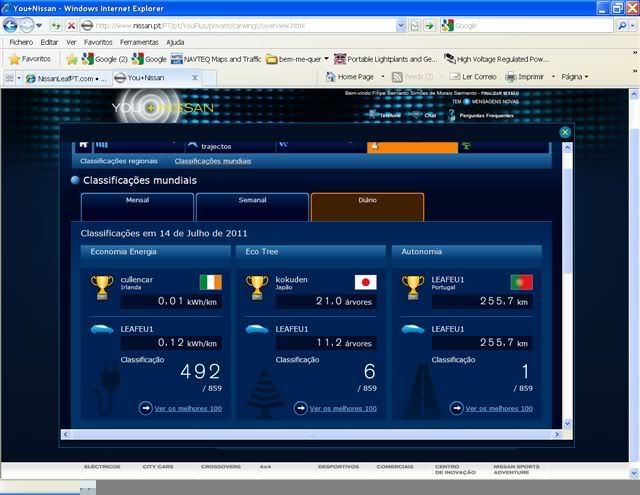Select the orange highlighted rankings tab
Screen dimensions: 640x495
click(412, 147)
